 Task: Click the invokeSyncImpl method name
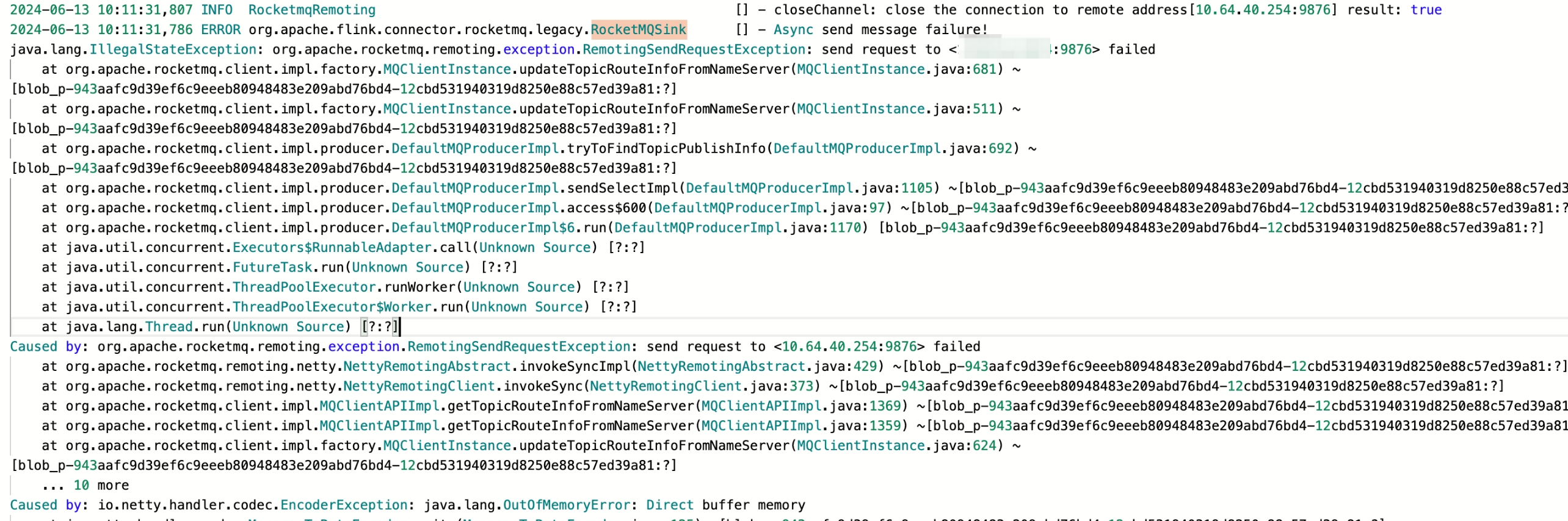[x=575, y=366]
